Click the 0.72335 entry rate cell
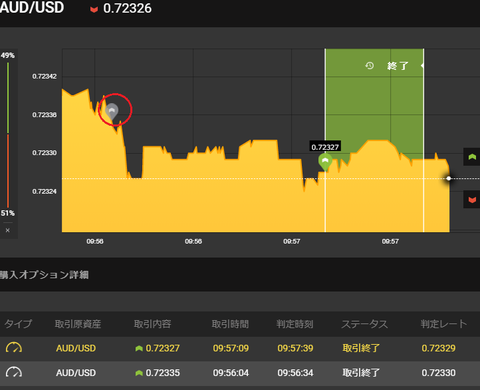Viewport: 480px width, 390px height. click(x=158, y=373)
